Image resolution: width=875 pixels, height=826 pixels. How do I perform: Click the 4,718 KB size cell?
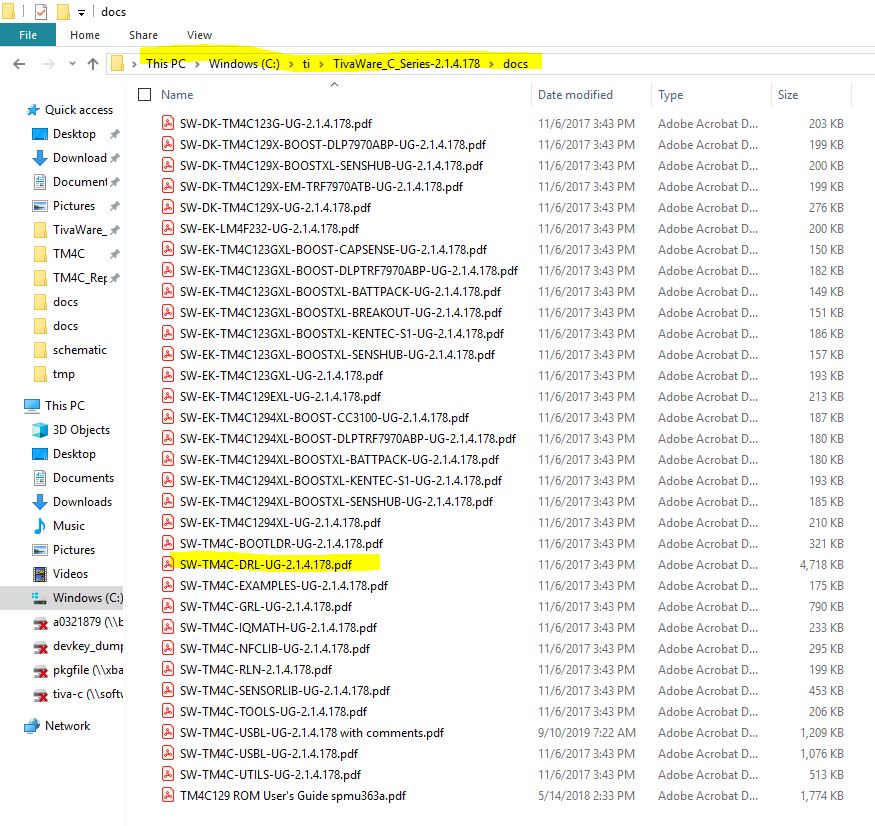[821, 565]
